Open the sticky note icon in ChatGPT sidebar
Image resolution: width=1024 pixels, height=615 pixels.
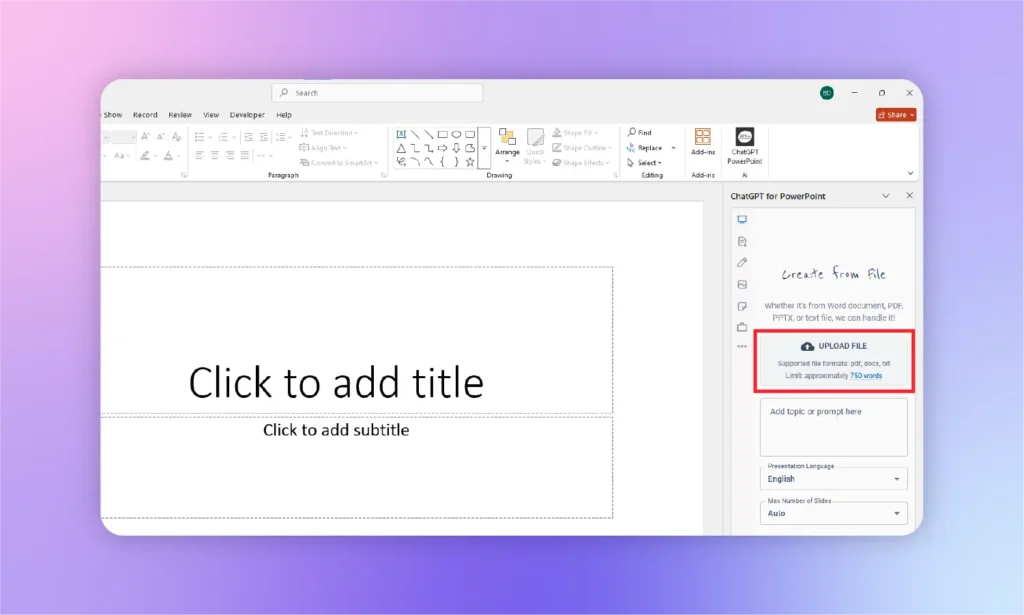(742, 306)
